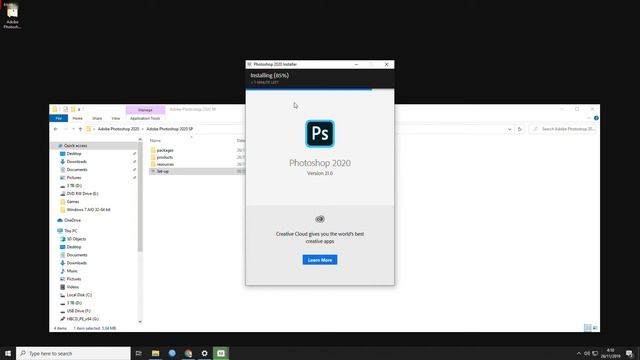This screenshot has height=360, width=640.
Task: Select the Set-up file
Action: [x=162, y=171]
